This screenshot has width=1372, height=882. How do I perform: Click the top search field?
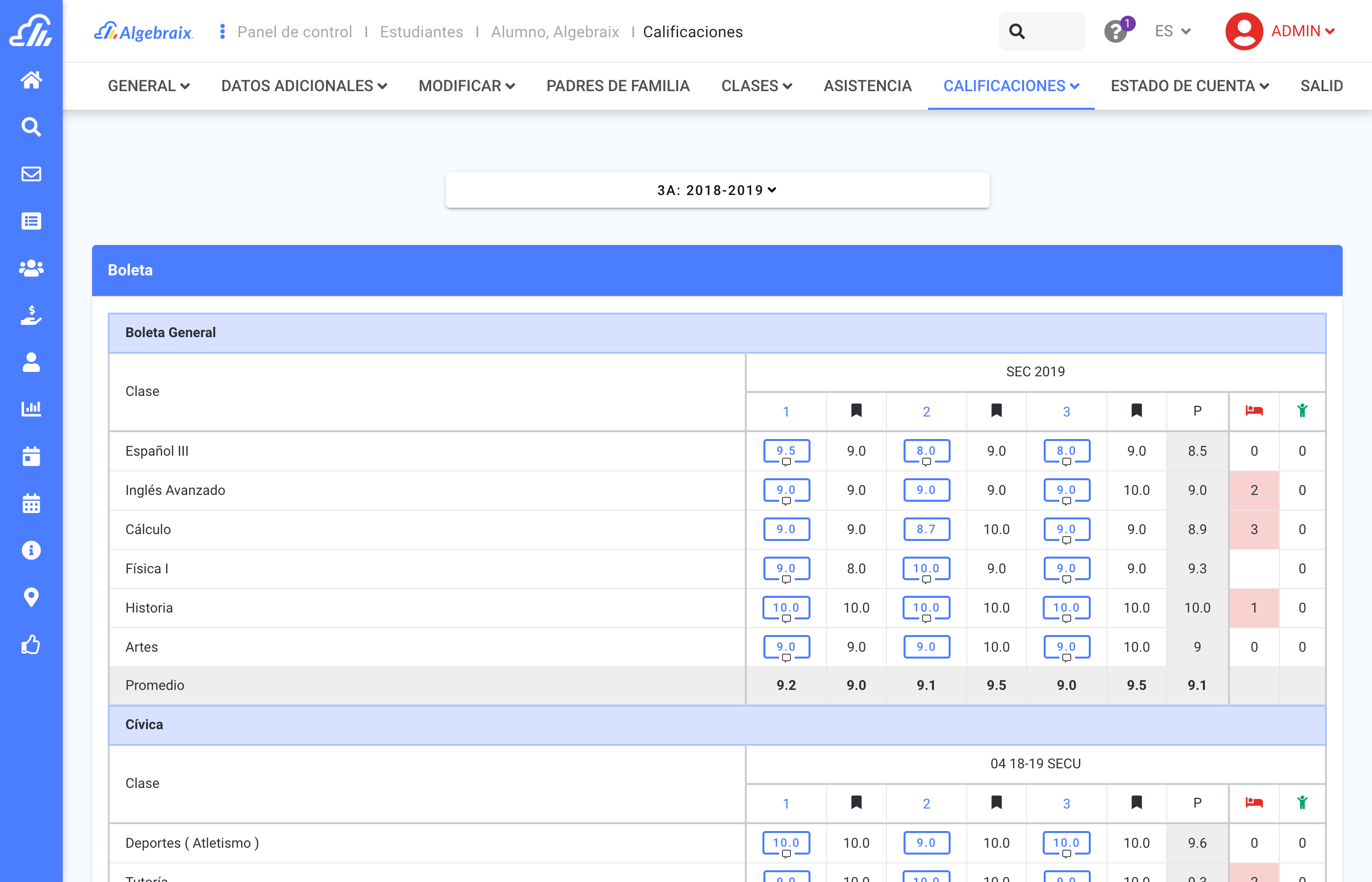click(x=1040, y=31)
